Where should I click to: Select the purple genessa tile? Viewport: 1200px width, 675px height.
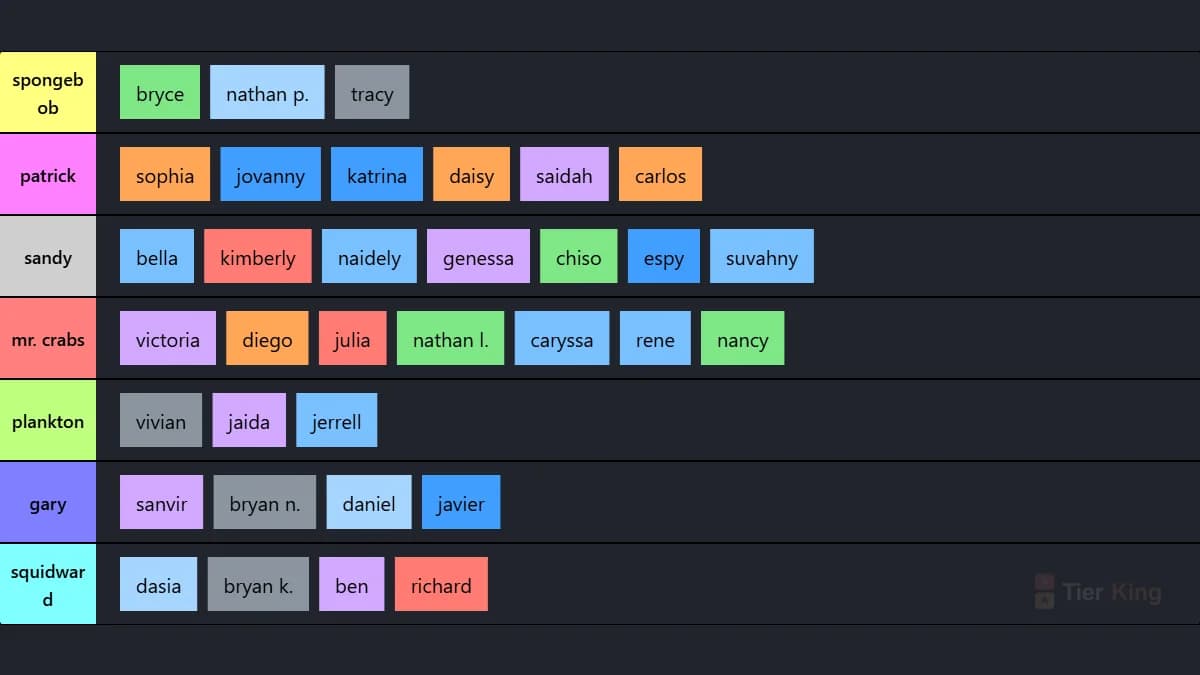coord(478,257)
